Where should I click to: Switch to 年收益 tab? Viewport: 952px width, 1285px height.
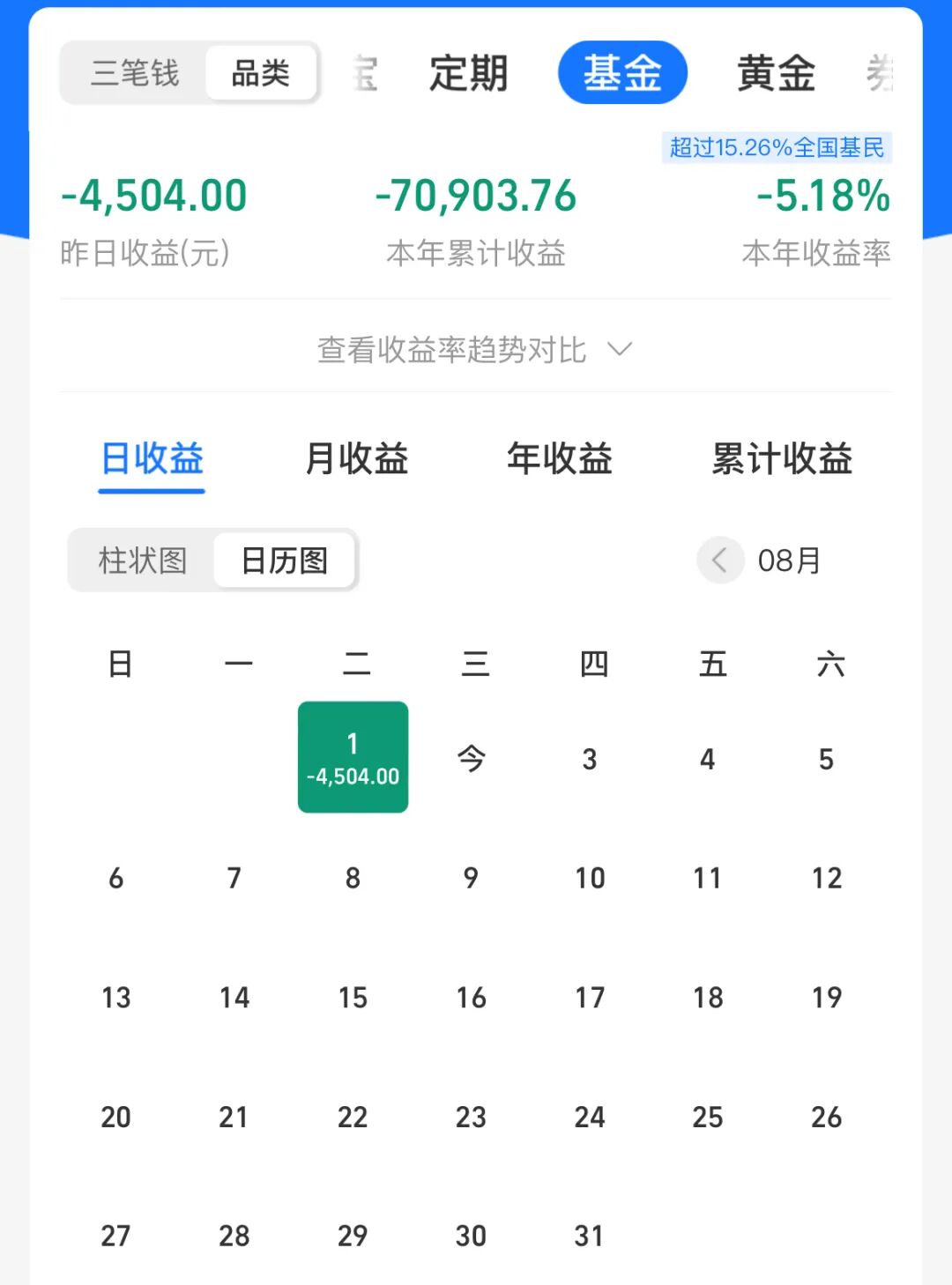point(560,459)
